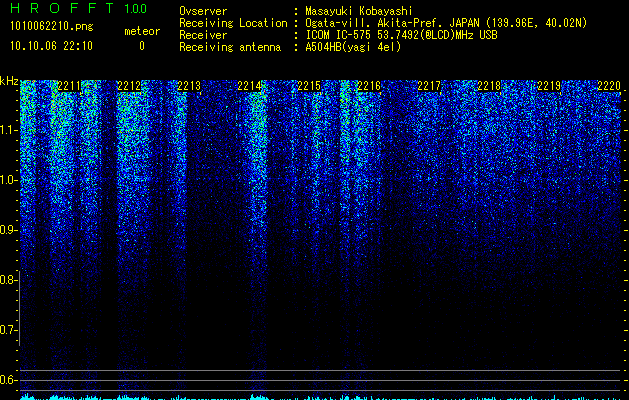The height and width of the screenshot is (400, 629).
Task: Click the 2220 time marker label
Action: click(609, 86)
